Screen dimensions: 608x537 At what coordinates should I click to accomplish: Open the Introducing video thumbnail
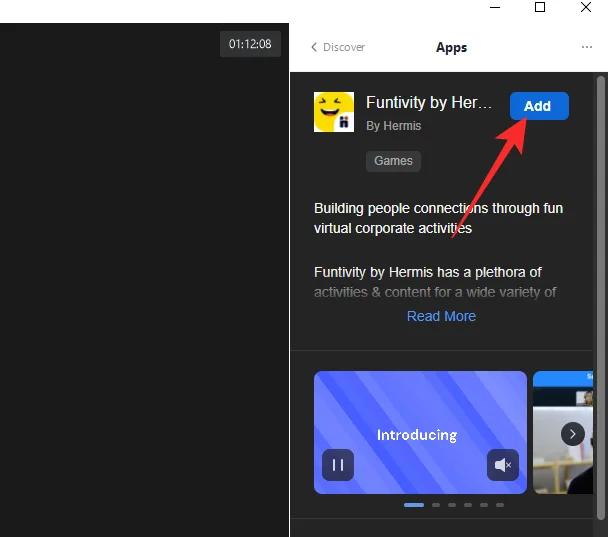click(x=420, y=420)
